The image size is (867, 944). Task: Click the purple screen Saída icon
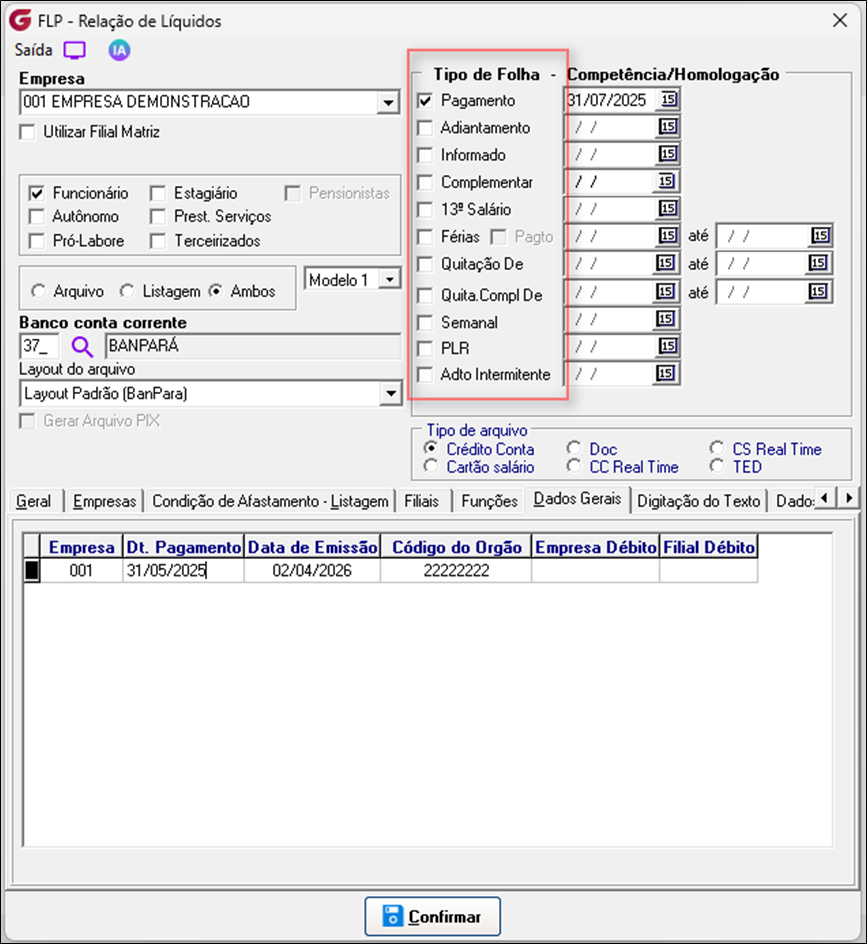tap(75, 50)
